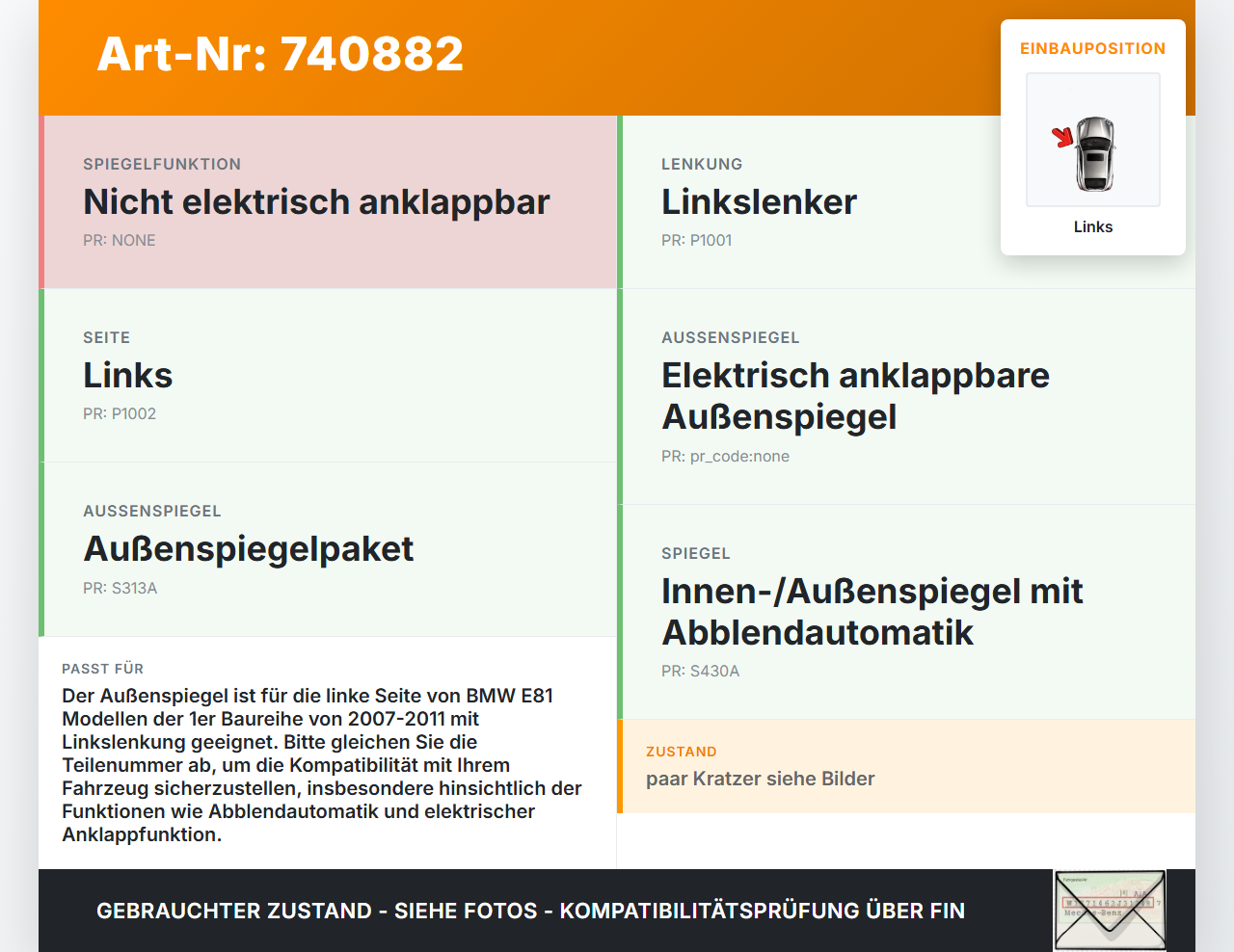Viewport: 1234px width, 952px height.
Task: Click the 'PR: P1001' code
Action: [x=697, y=241]
